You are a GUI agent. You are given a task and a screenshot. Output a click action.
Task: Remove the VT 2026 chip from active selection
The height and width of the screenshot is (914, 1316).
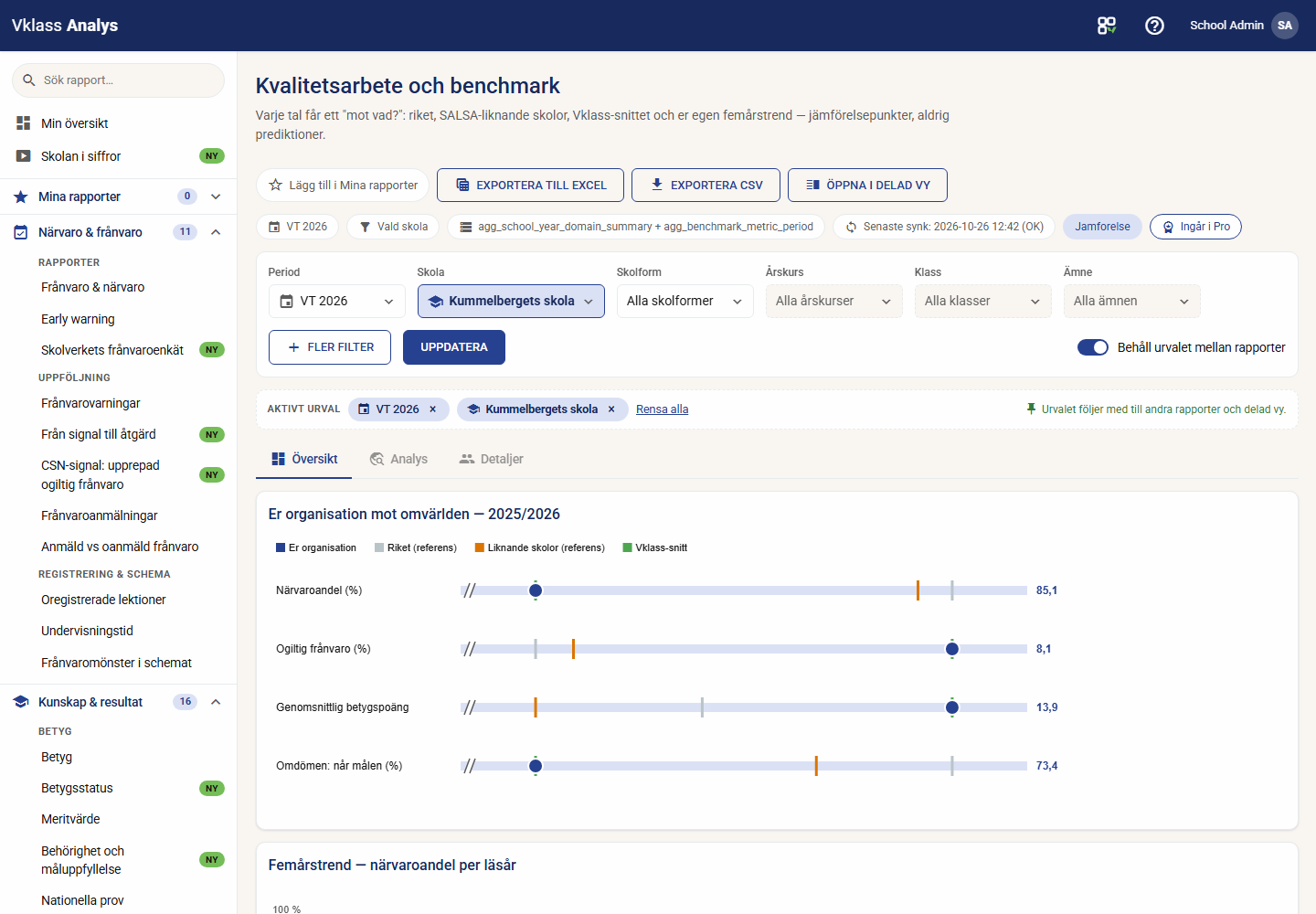pyautogui.click(x=433, y=409)
